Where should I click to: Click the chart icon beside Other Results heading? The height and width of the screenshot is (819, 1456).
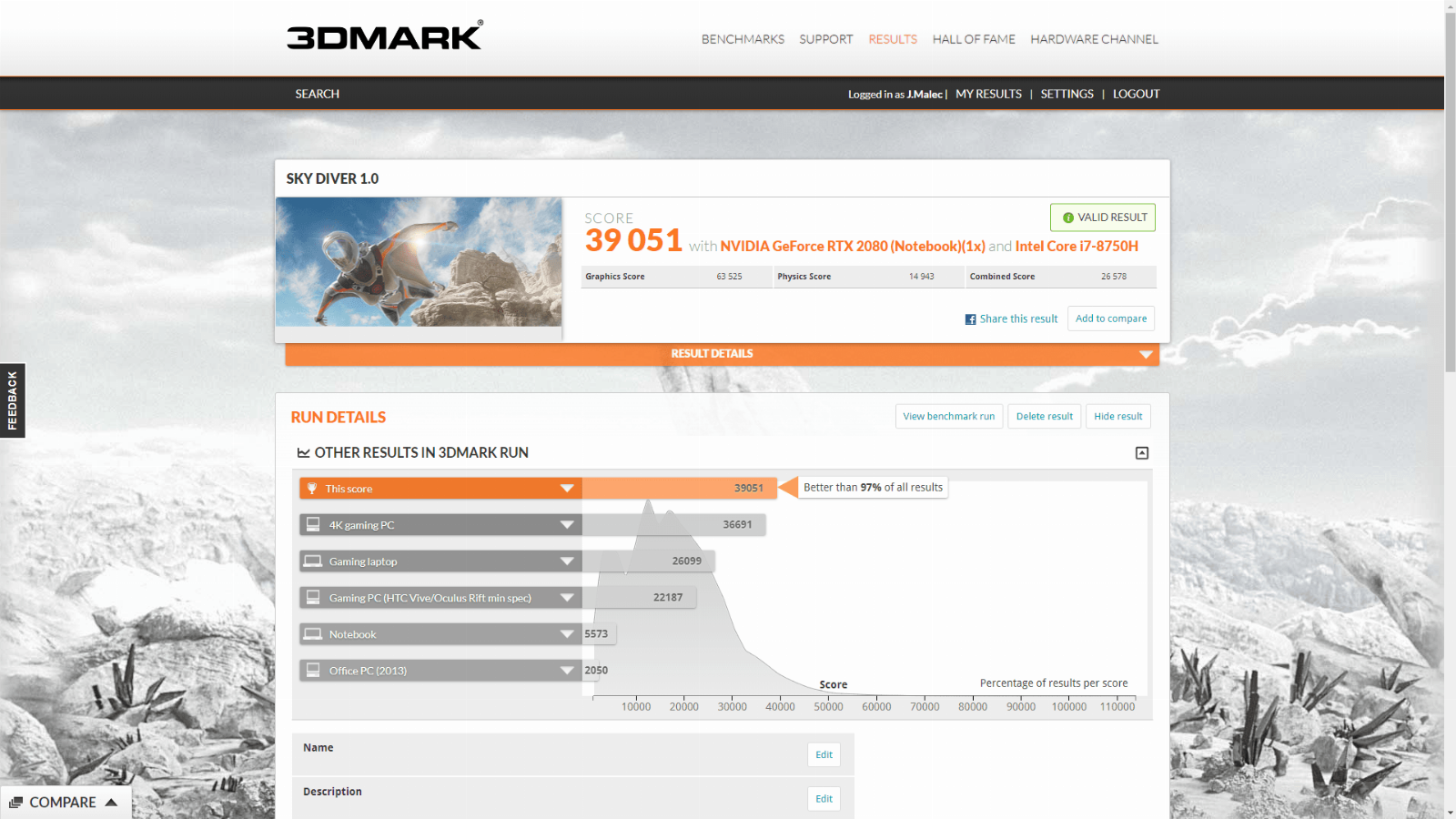pyautogui.click(x=304, y=453)
